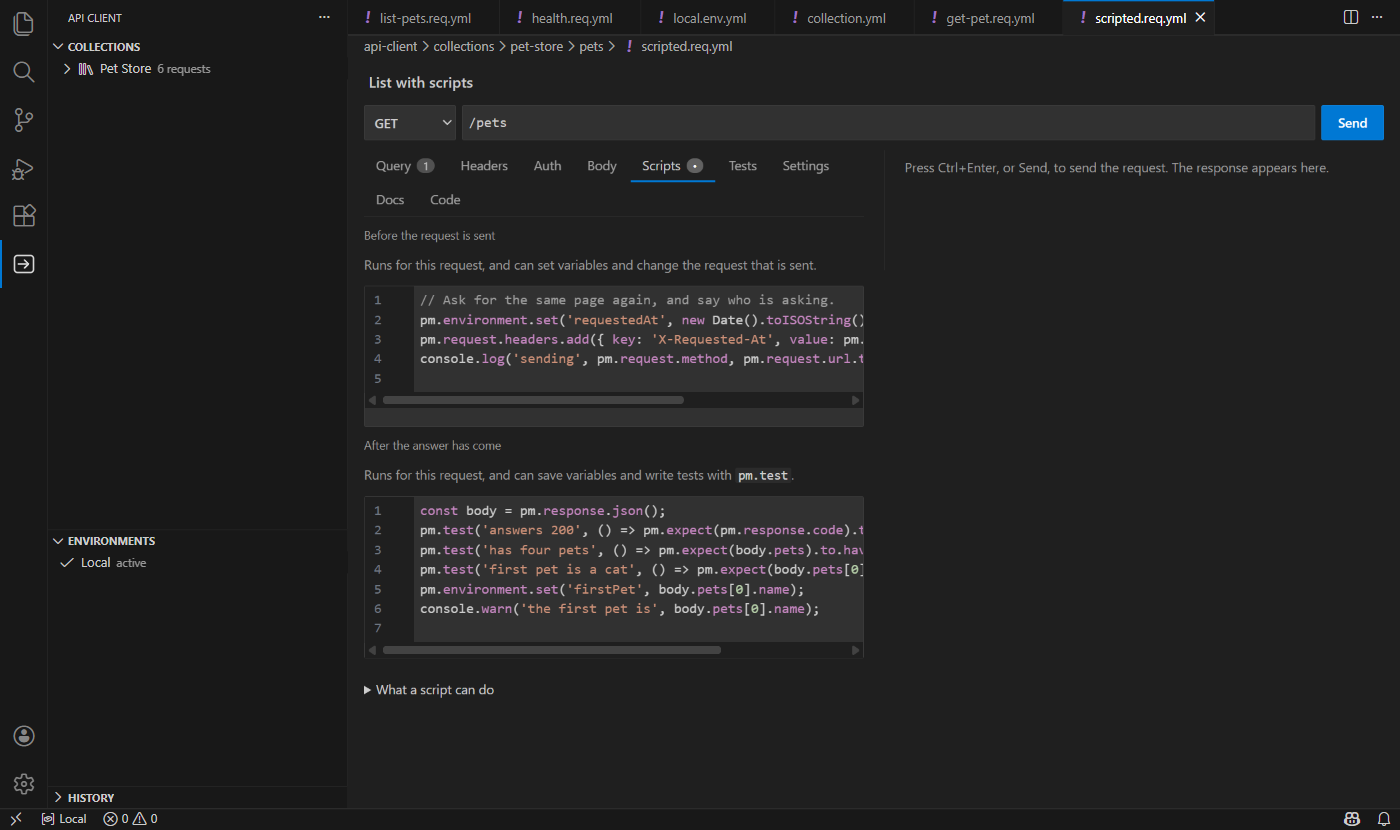Open the Code request tab
Screen dimensions: 1400x830
pos(445,200)
